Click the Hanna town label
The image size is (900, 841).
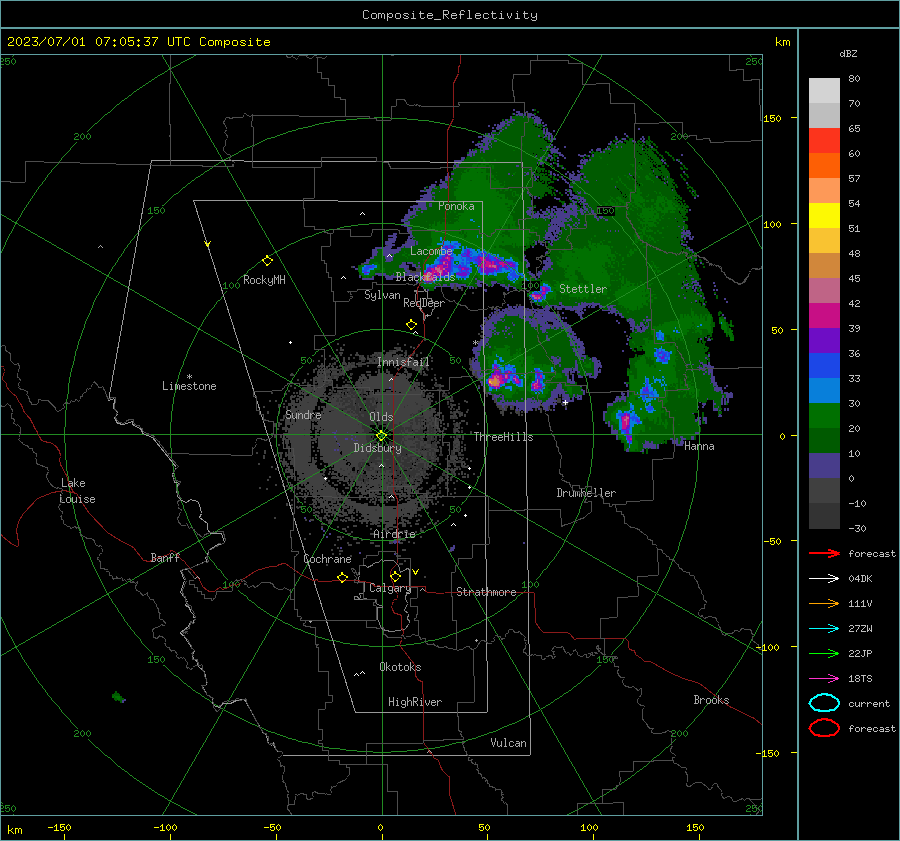(x=699, y=446)
